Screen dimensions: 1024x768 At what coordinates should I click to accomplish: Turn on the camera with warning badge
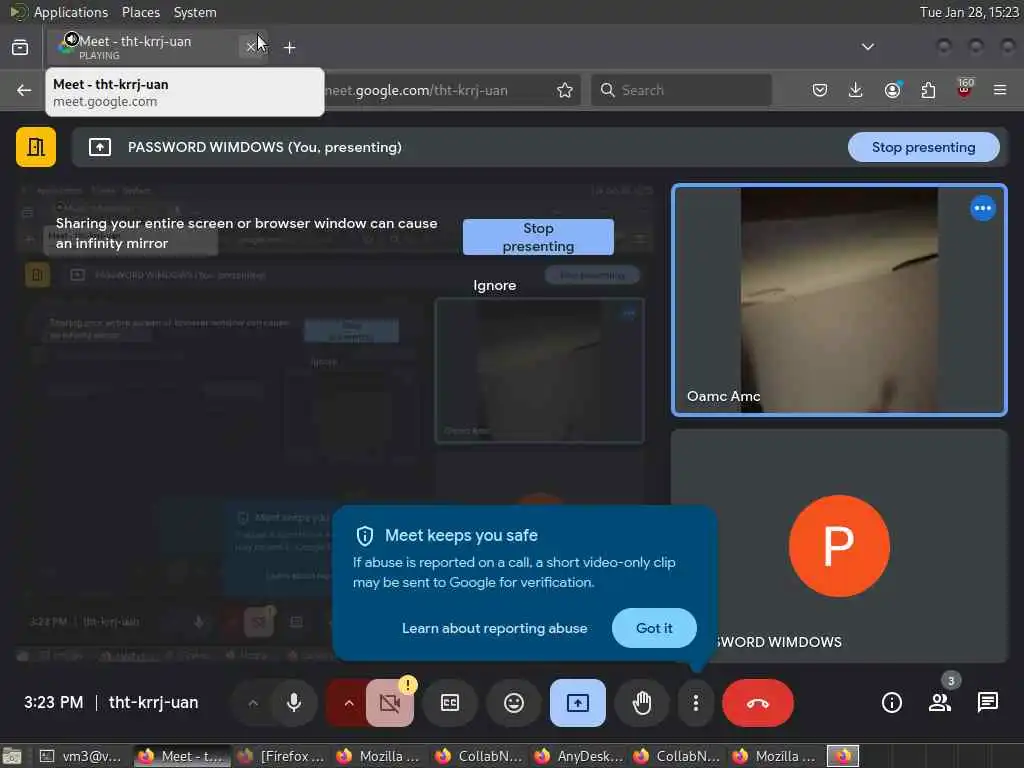point(390,703)
